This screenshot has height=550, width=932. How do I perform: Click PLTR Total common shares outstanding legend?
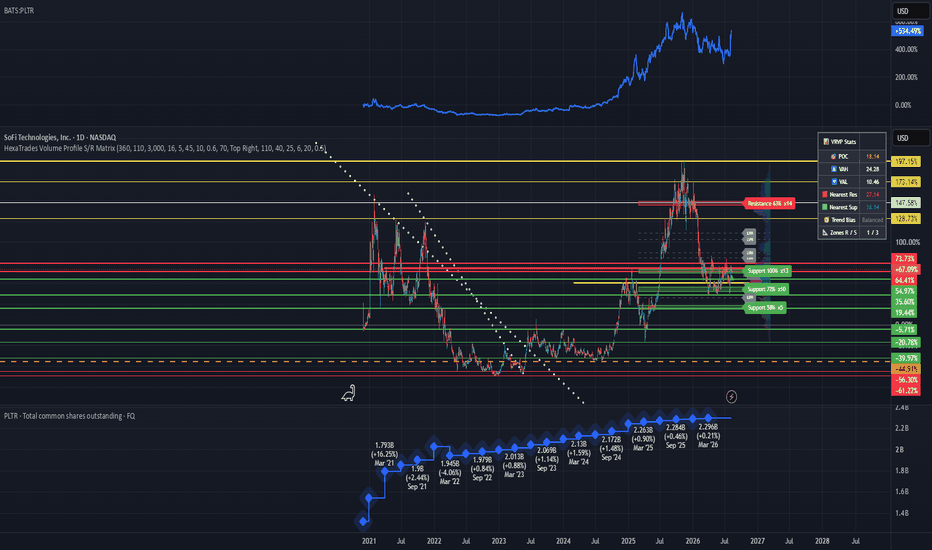(70, 416)
